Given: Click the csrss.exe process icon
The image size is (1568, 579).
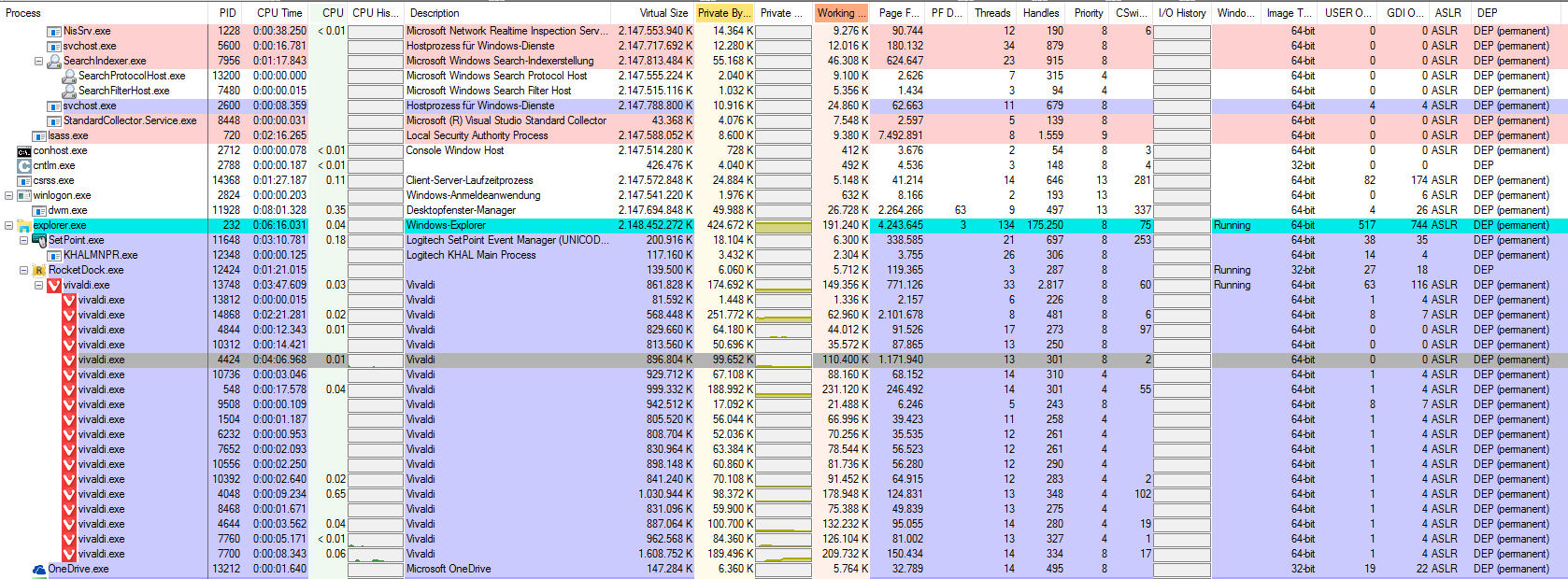Looking at the screenshot, I should tap(24, 180).
